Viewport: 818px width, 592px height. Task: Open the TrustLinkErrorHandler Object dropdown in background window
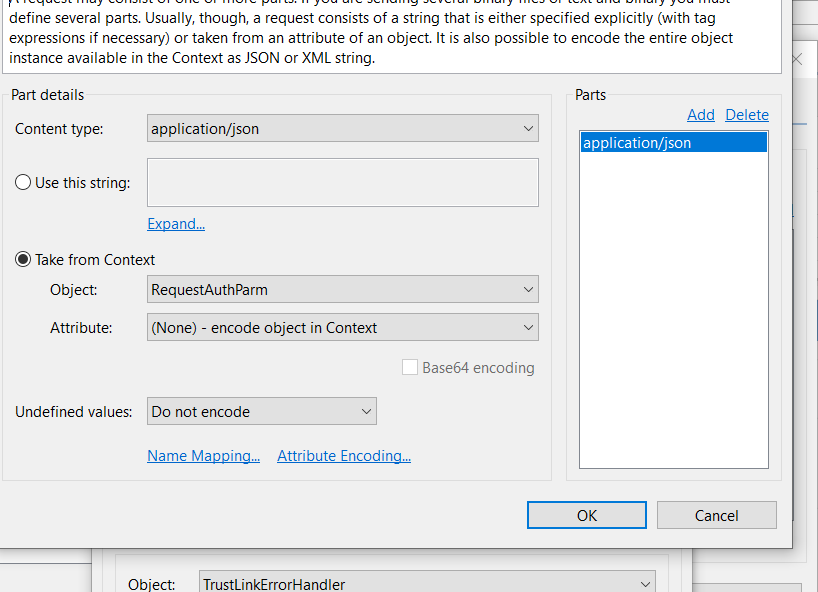427,583
